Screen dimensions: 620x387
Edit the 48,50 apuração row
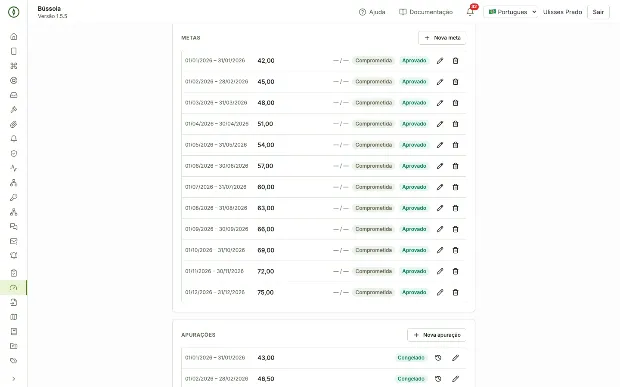coord(455,379)
